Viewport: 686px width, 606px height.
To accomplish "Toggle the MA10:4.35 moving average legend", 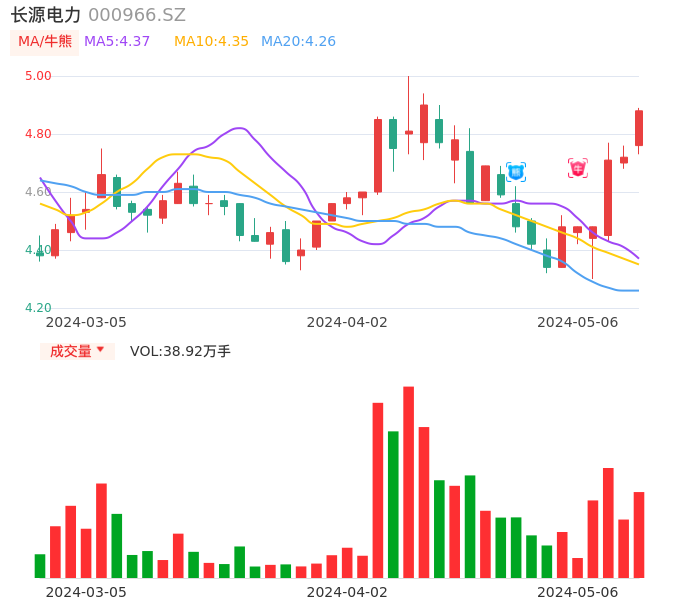I will click(x=211, y=41).
